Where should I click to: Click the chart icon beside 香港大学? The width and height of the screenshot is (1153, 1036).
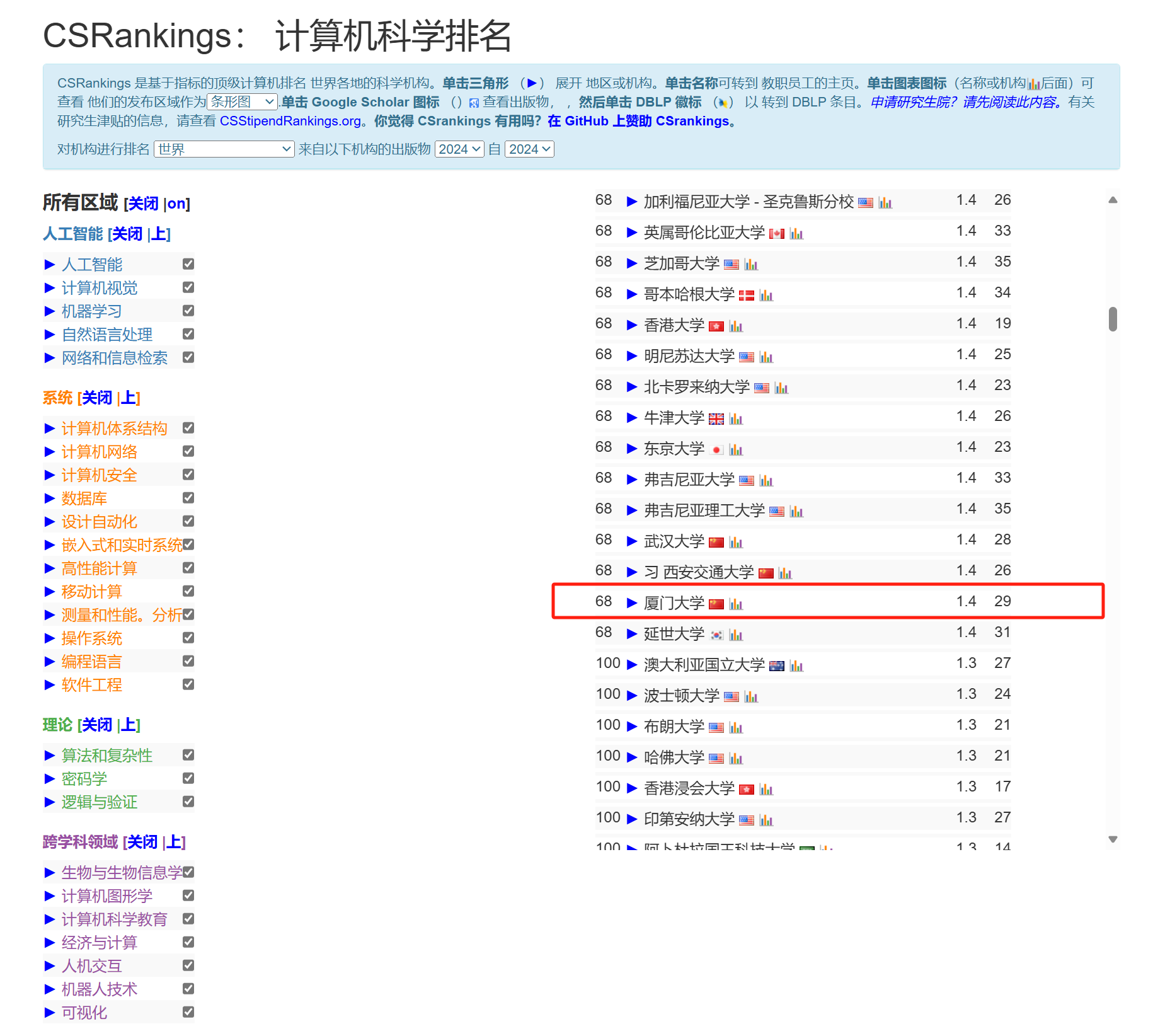tap(736, 326)
